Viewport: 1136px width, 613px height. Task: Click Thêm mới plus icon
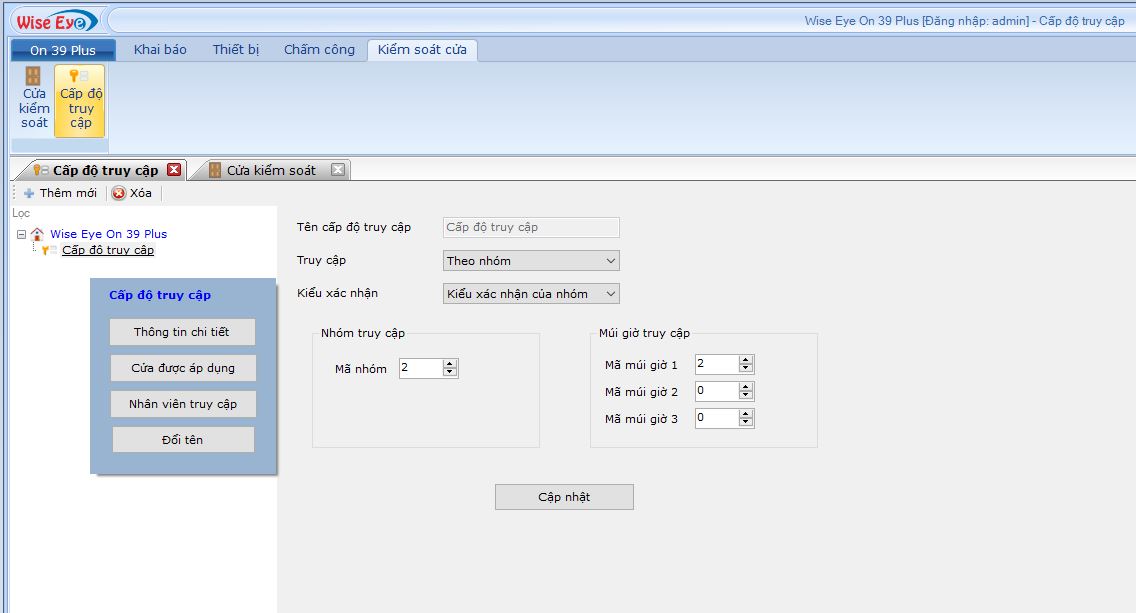[29, 193]
